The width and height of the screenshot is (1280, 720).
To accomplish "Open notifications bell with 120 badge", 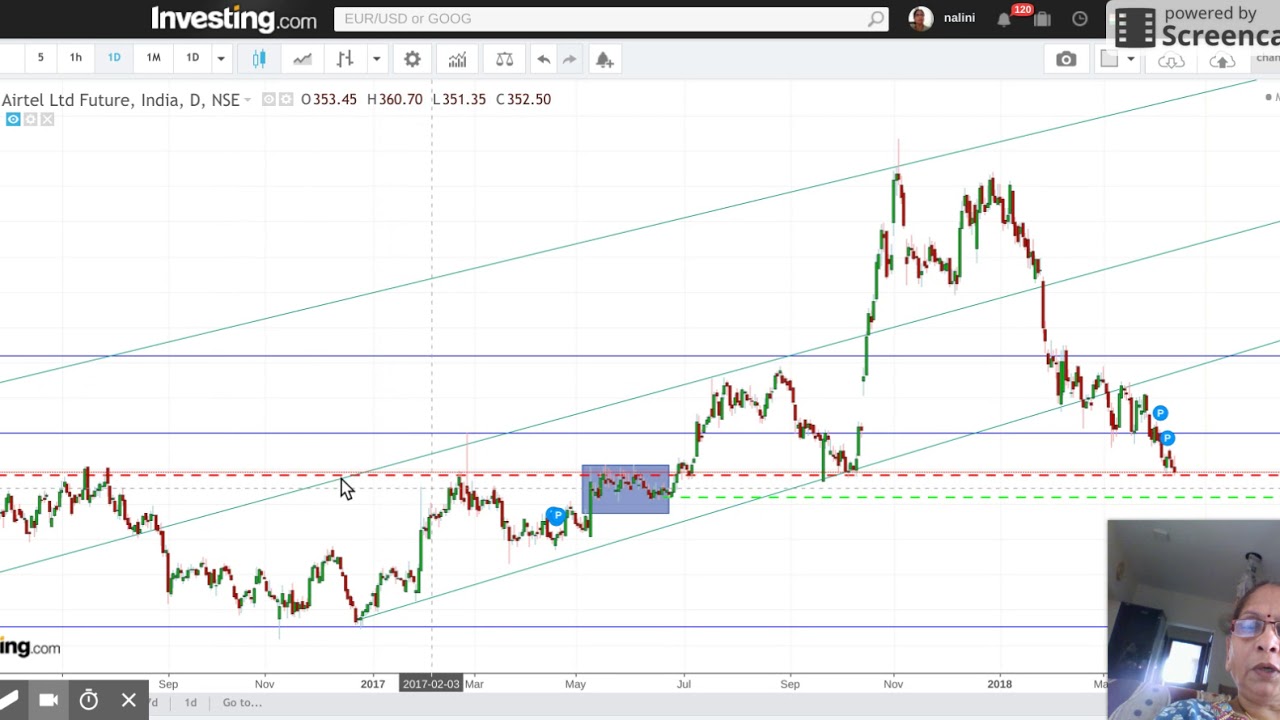I will (1004, 18).
